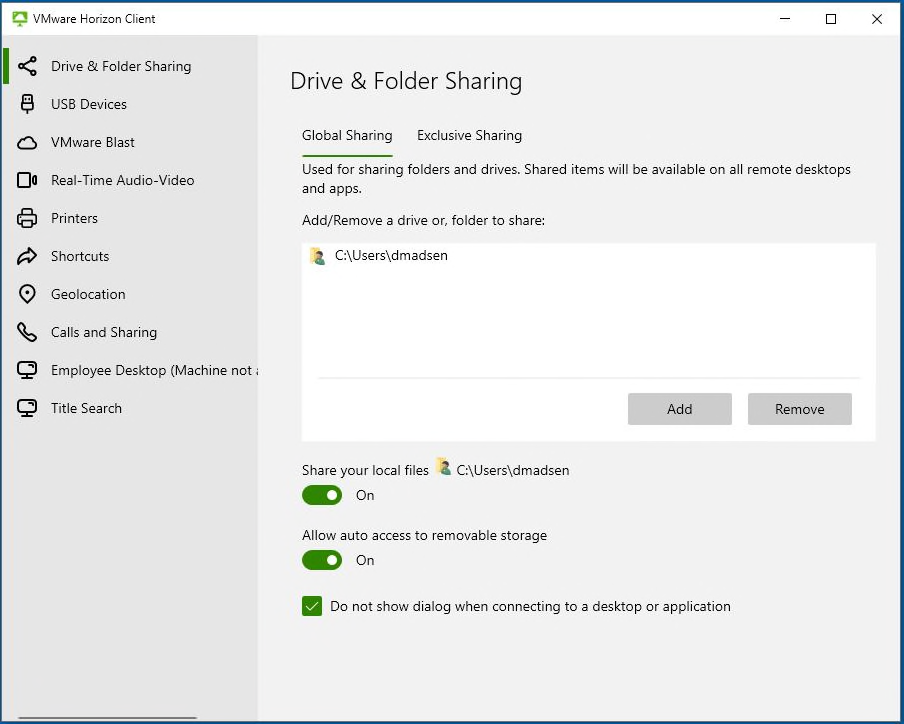Open VMware Blast settings
Viewport: 904px width, 724px height.
(130, 142)
